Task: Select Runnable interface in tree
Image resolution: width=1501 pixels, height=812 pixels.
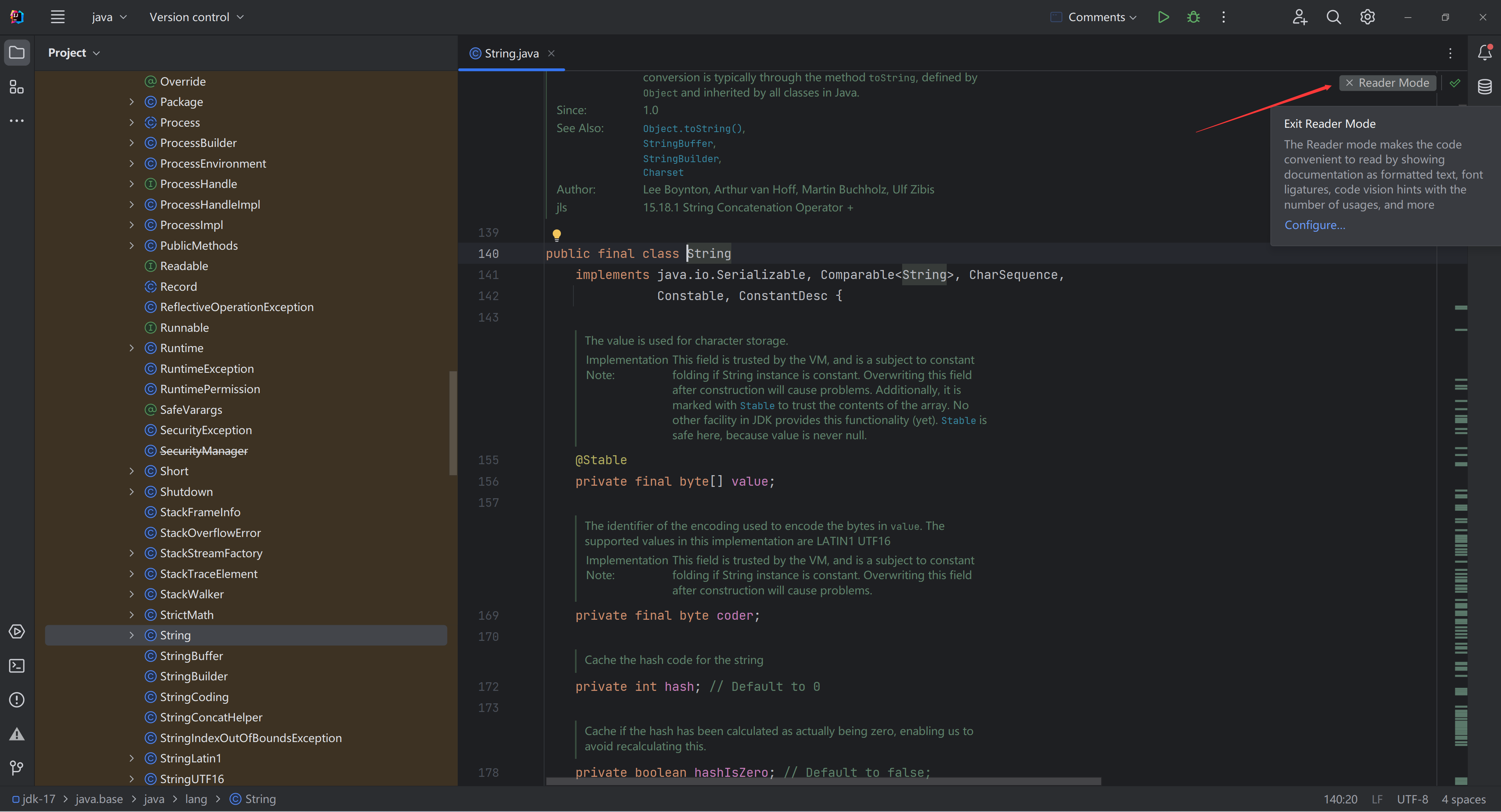Action: tap(184, 327)
